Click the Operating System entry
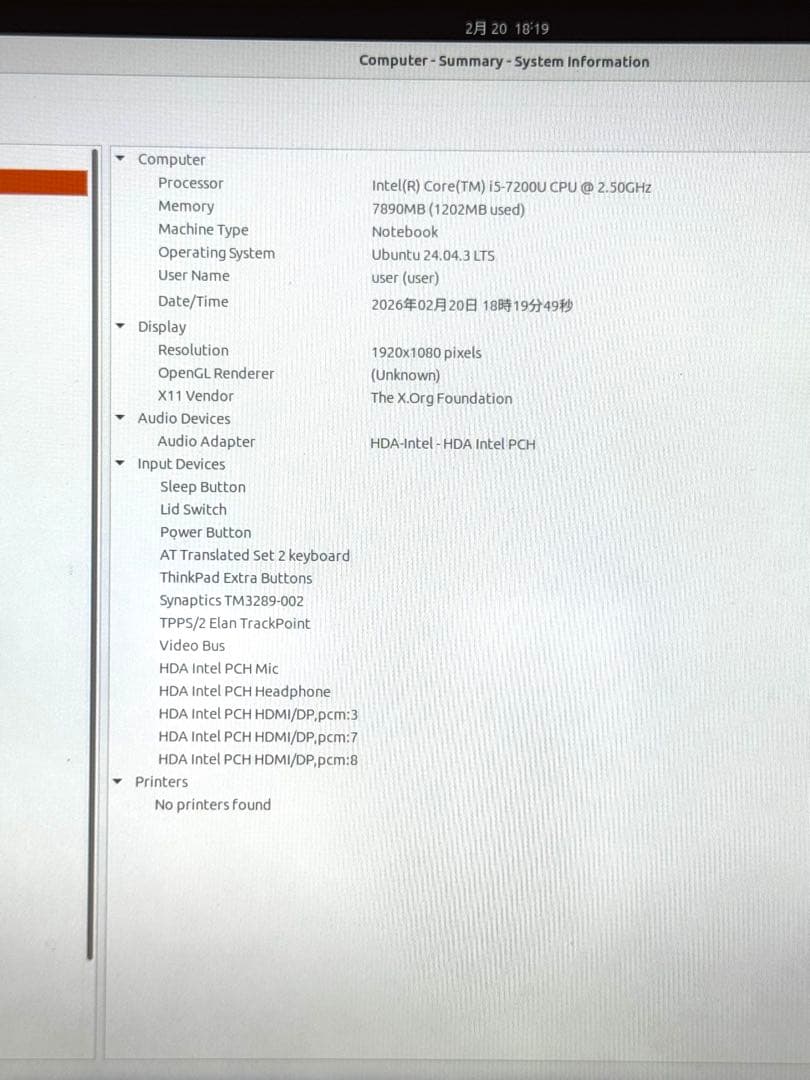The image size is (810, 1080). [x=216, y=253]
